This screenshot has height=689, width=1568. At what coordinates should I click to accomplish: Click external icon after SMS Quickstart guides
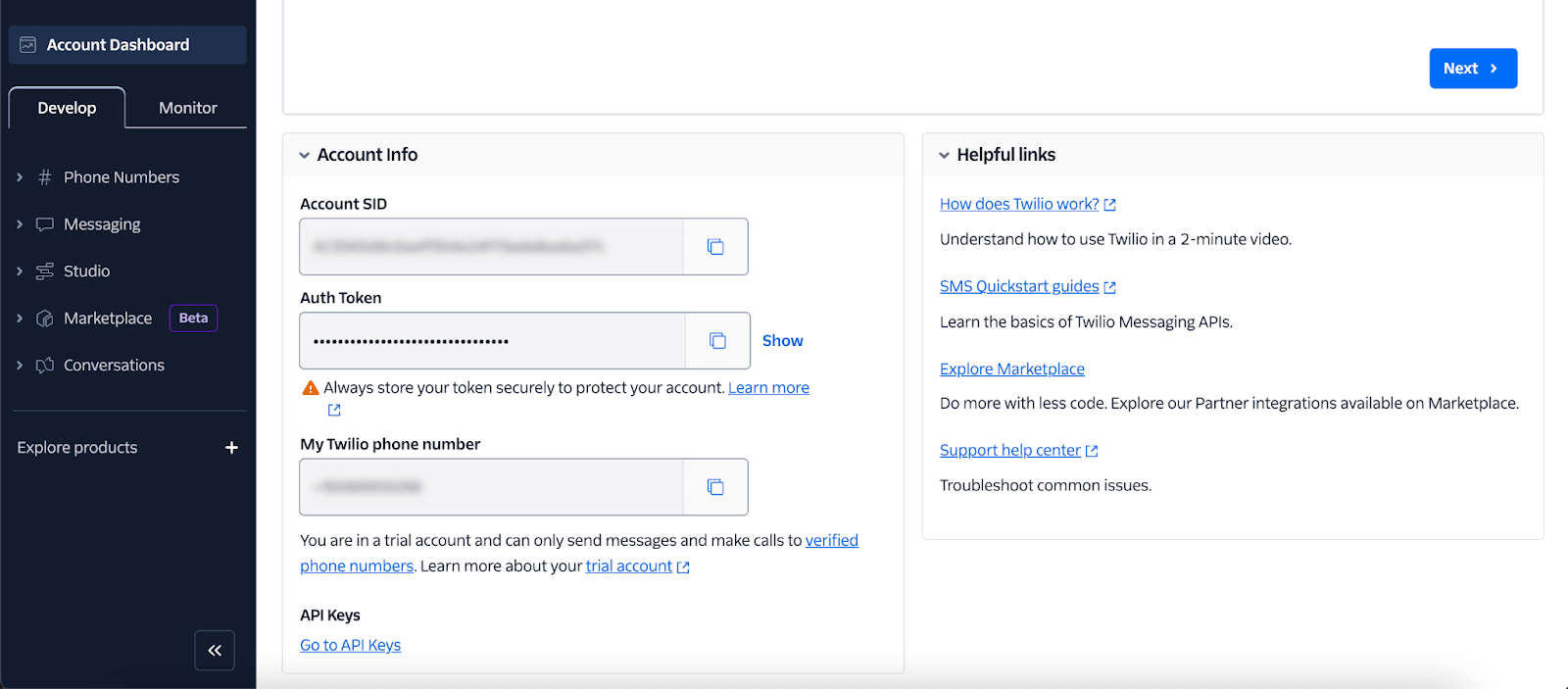pyautogui.click(x=1109, y=287)
